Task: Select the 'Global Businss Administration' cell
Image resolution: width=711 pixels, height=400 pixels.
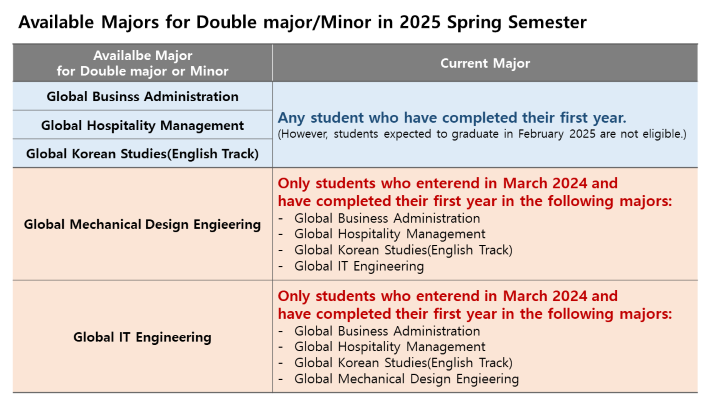Action: tap(142, 96)
